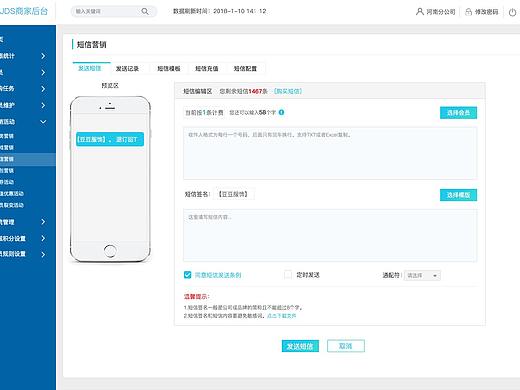Viewport: 520px width, 390px height.
Task: Open the 短信配置 tab
Action: pos(245,69)
